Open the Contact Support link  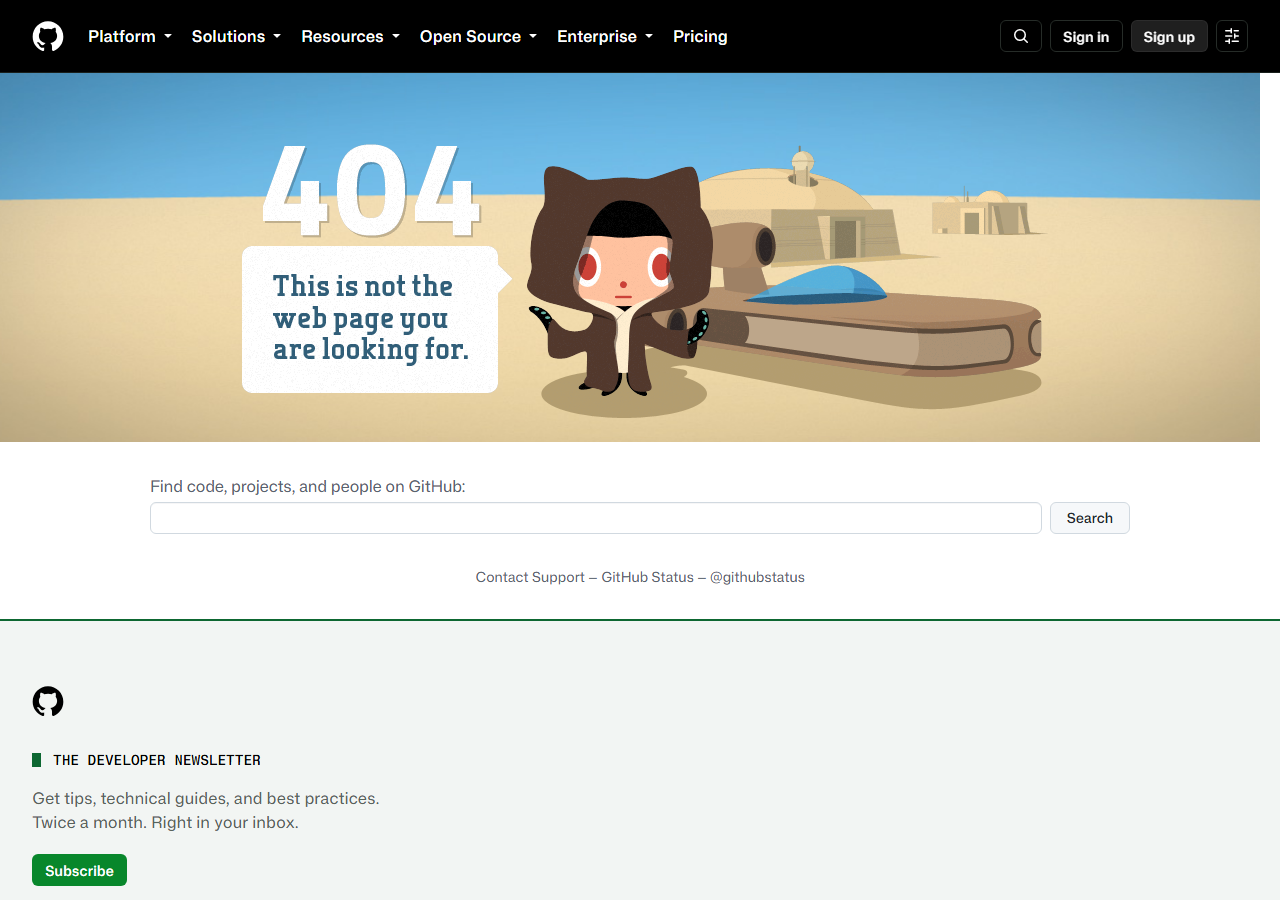(530, 577)
